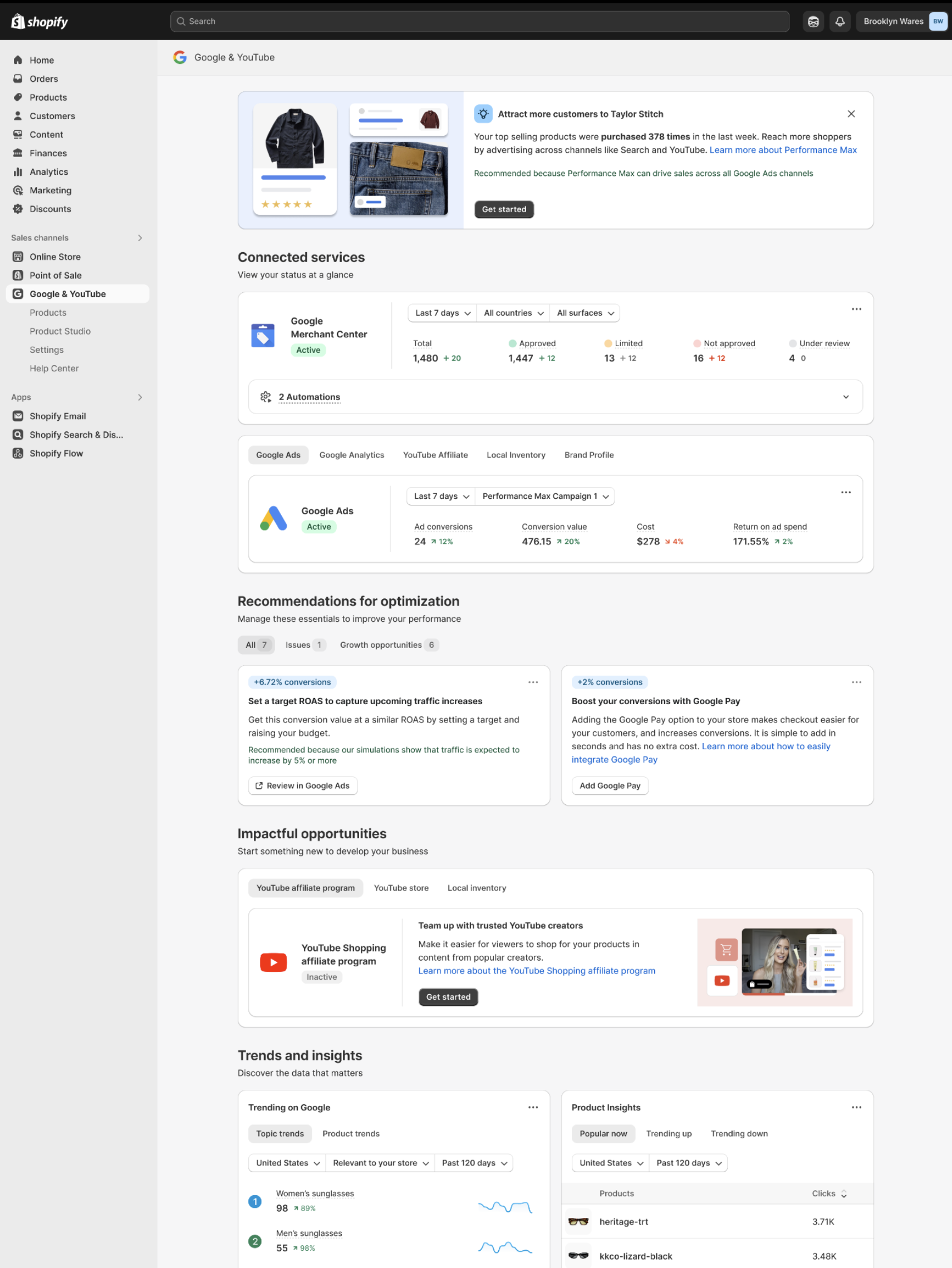
Task: Open Point of Sale channel
Action: (56, 275)
